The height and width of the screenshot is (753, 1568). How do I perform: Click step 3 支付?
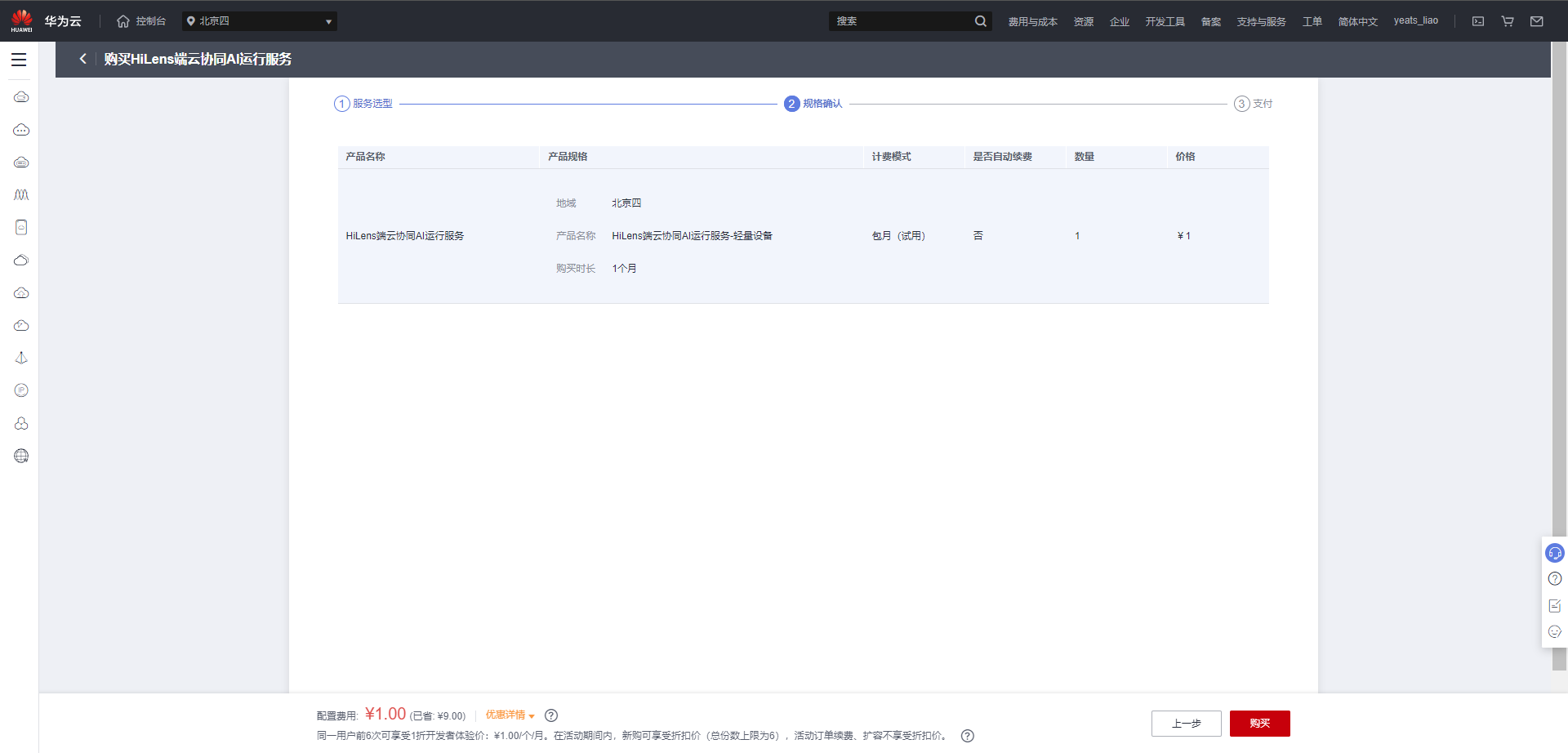pos(1254,104)
